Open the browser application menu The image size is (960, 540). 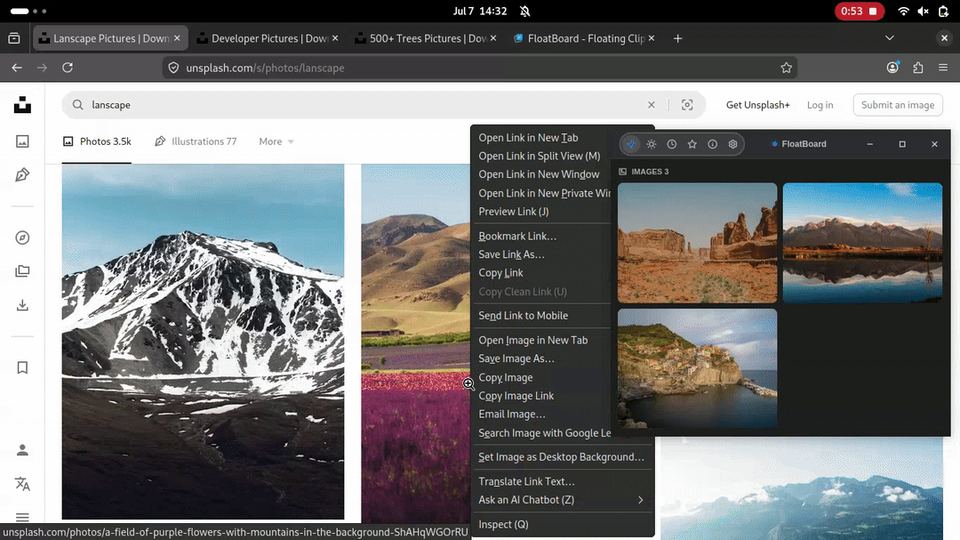pyautogui.click(x=943, y=68)
